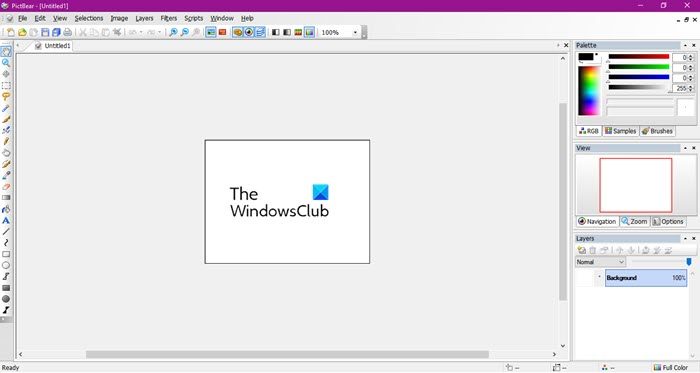Image resolution: width=700 pixels, height=373 pixels.
Task: Open the Help menu
Action: click(x=247, y=18)
